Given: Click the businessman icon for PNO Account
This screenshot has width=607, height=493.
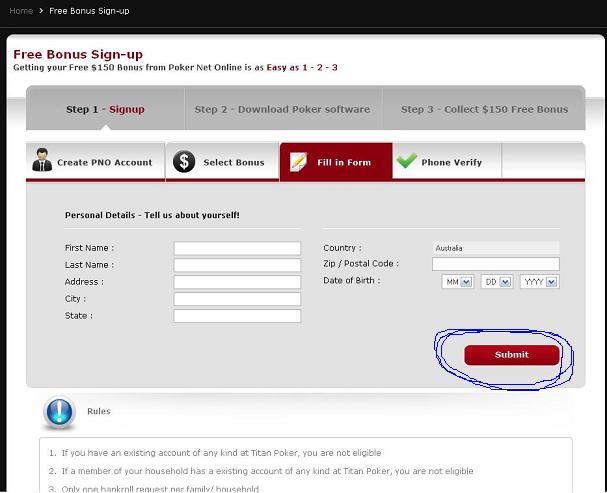Looking at the screenshot, I should pos(42,160).
